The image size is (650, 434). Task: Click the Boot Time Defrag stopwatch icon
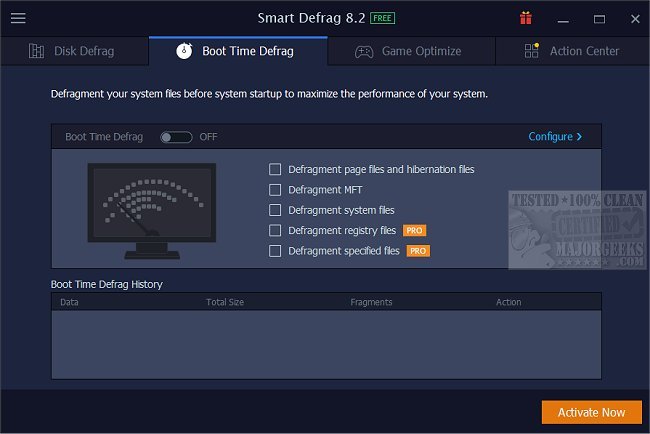[x=184, y=51]
